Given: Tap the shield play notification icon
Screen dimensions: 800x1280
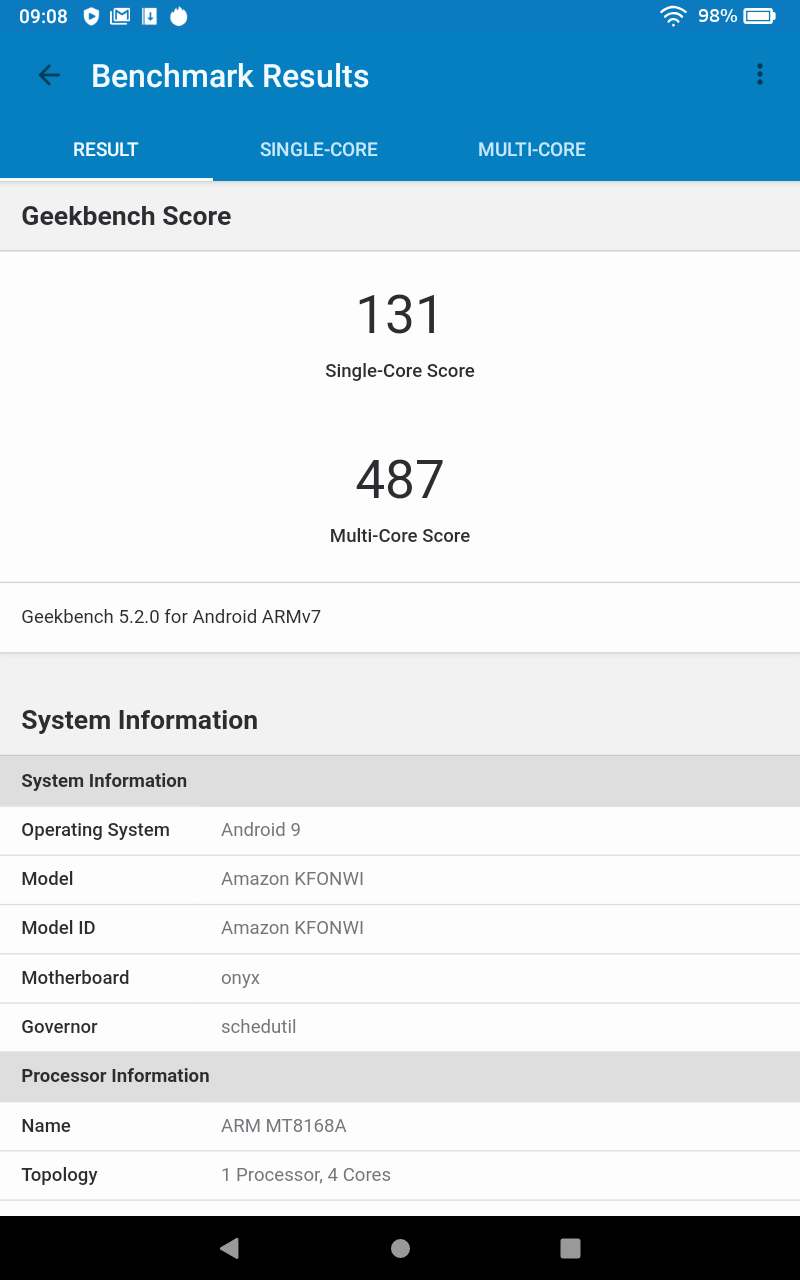Looking at the screenshot, I should point(91,16).
